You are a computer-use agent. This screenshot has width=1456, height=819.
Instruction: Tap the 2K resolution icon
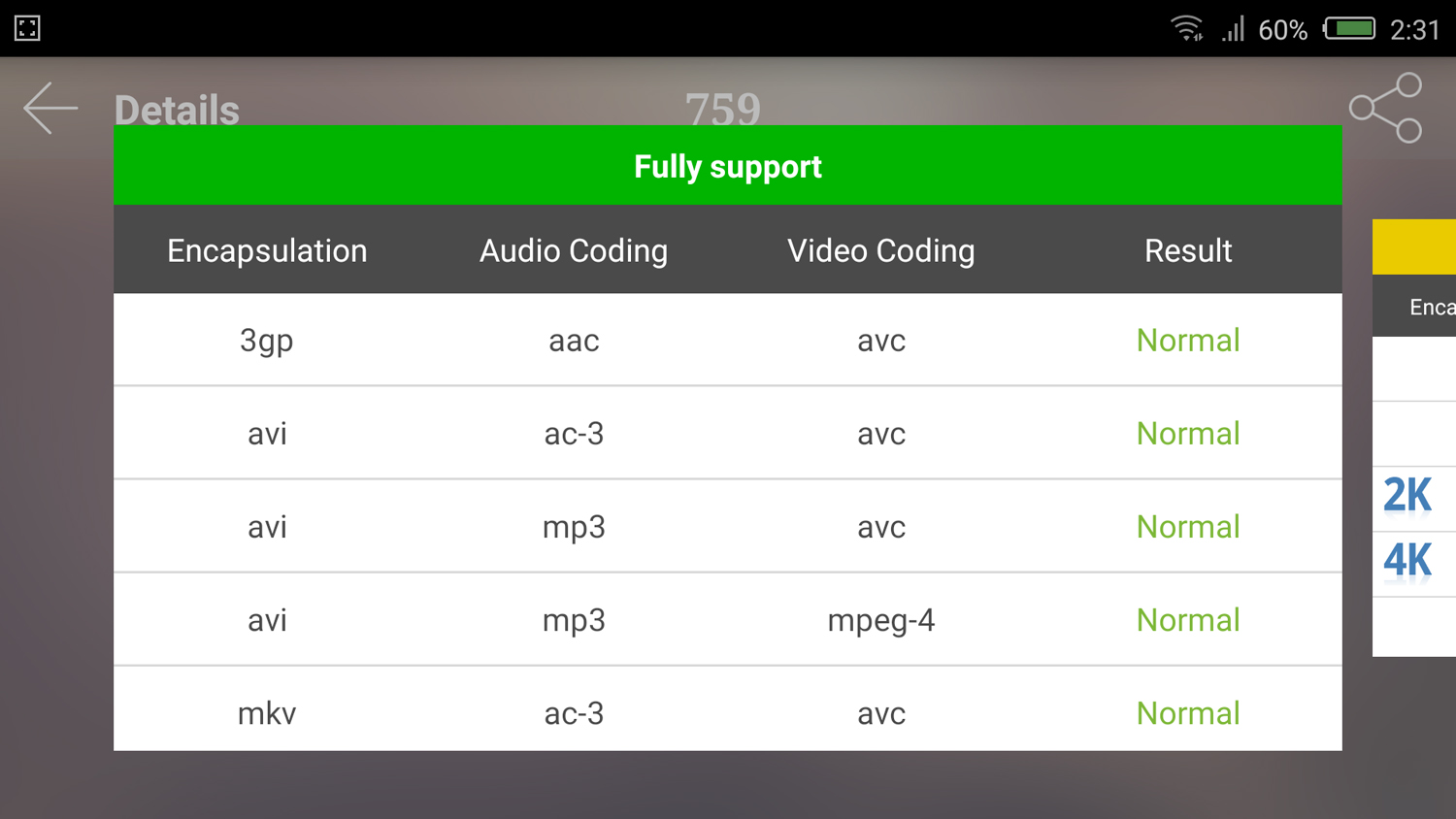[x=1407, y=496]
